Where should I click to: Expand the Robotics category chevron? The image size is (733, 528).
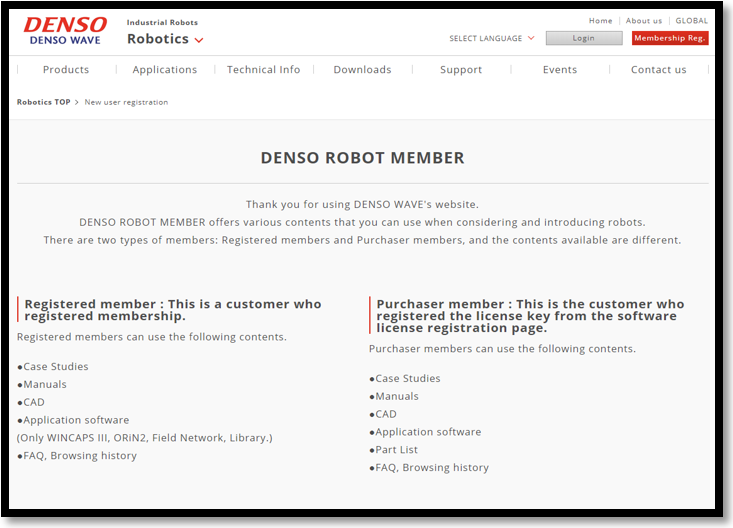(199, 40)
